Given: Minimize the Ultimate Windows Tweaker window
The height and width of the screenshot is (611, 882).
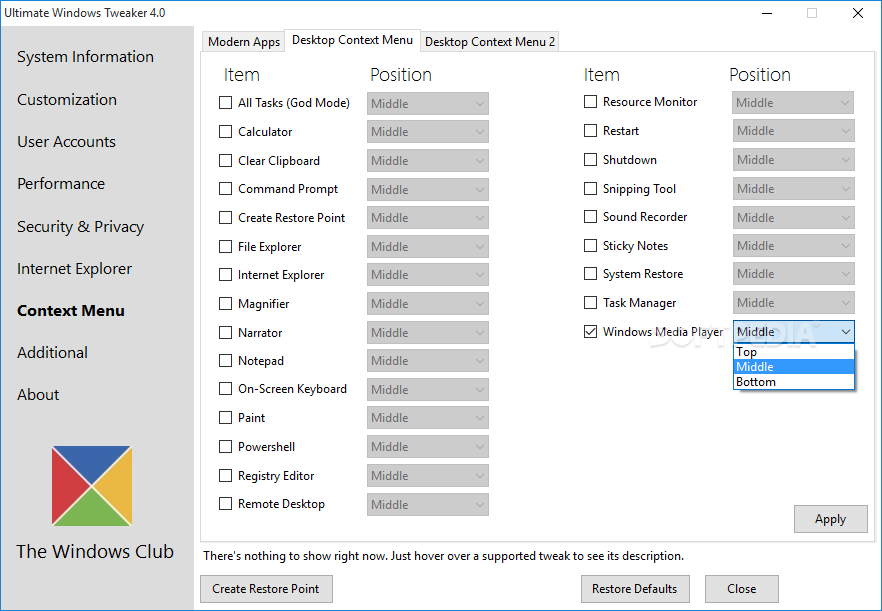Looking at the screenshot, I should coord(767,13).
